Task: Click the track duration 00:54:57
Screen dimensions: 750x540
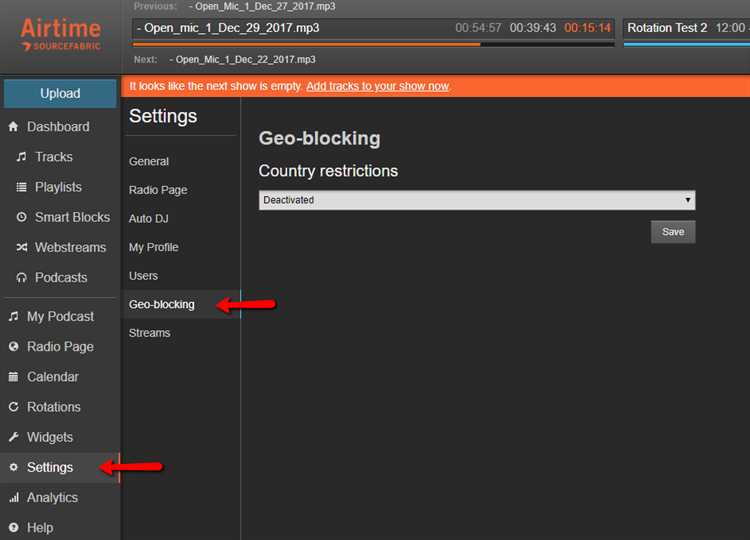Action: coord(478,28)
